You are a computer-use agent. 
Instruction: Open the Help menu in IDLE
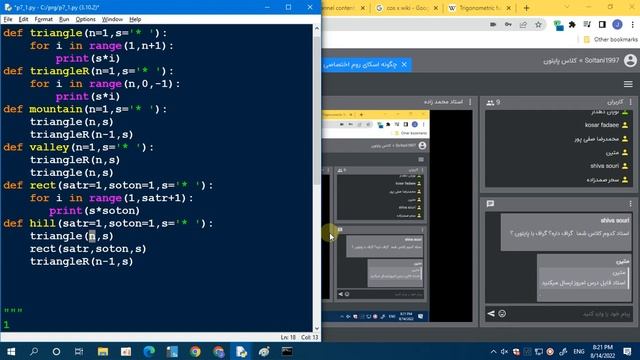point(135,19)
